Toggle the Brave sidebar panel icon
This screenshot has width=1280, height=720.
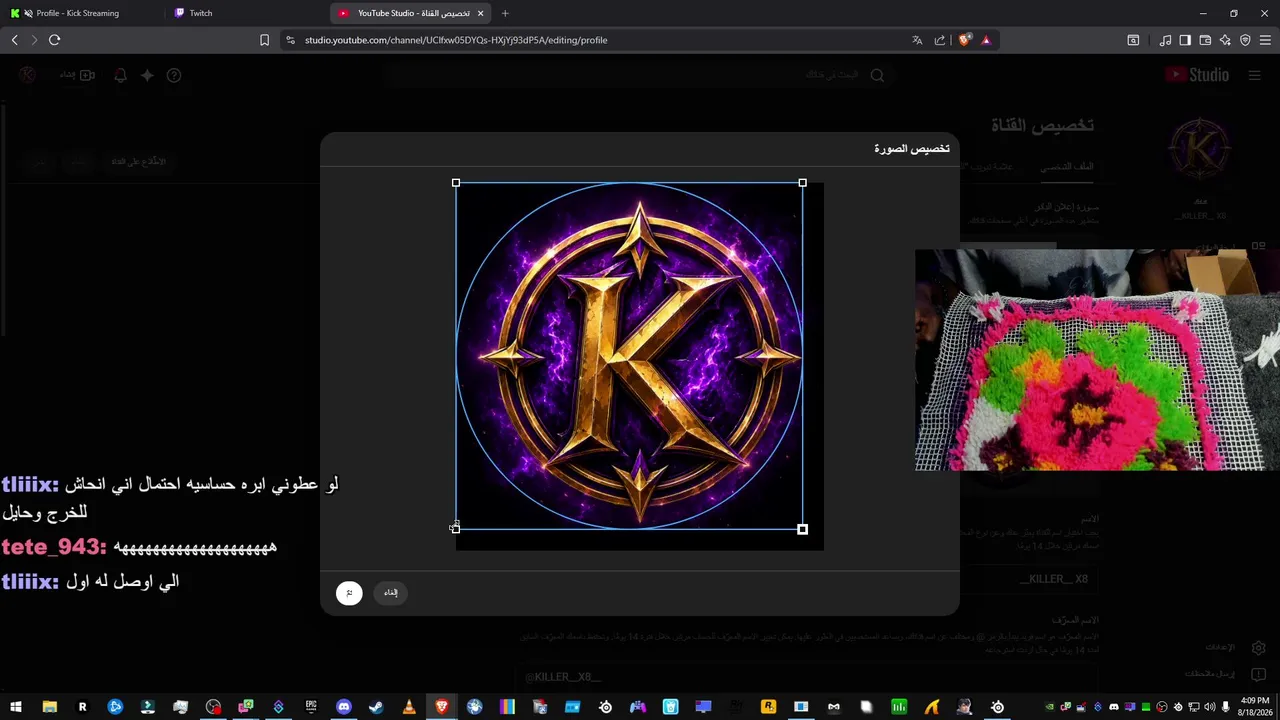point(1185,40)
